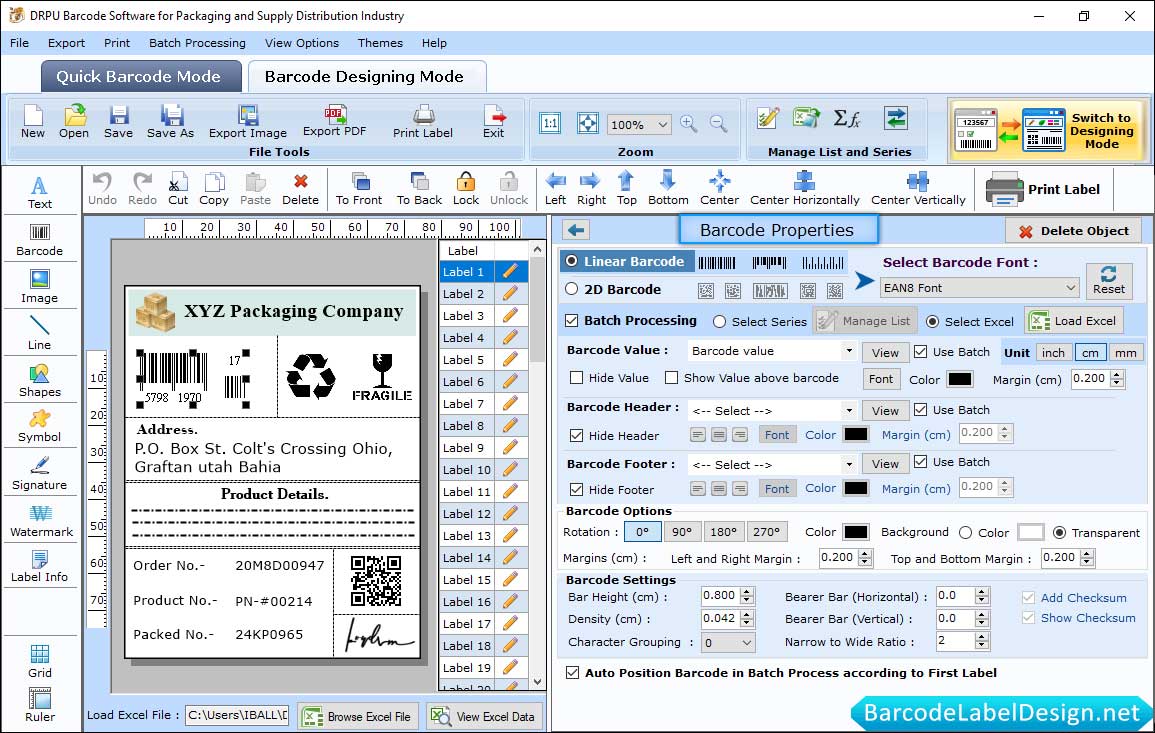Expand the Barcode Value dropdown

[849, 351]
